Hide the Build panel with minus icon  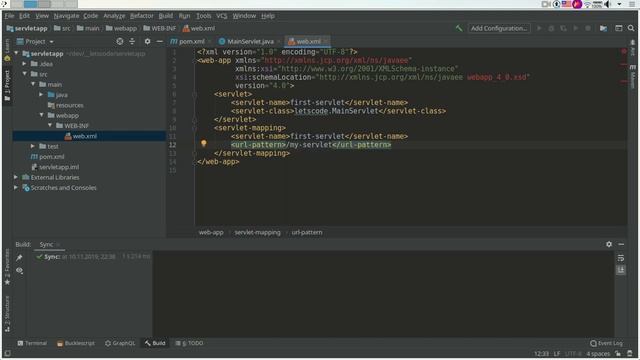pos(621,244)
